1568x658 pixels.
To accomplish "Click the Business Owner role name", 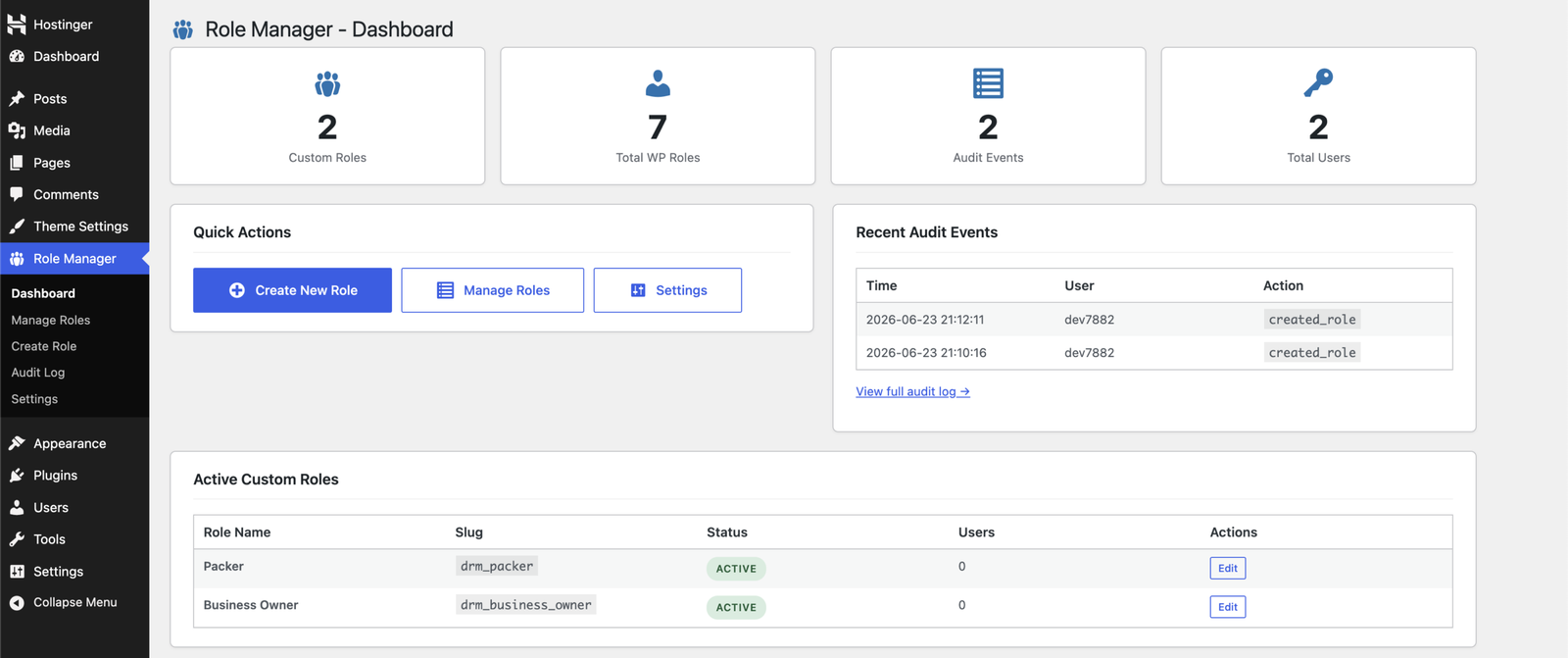I will (251, 605).
